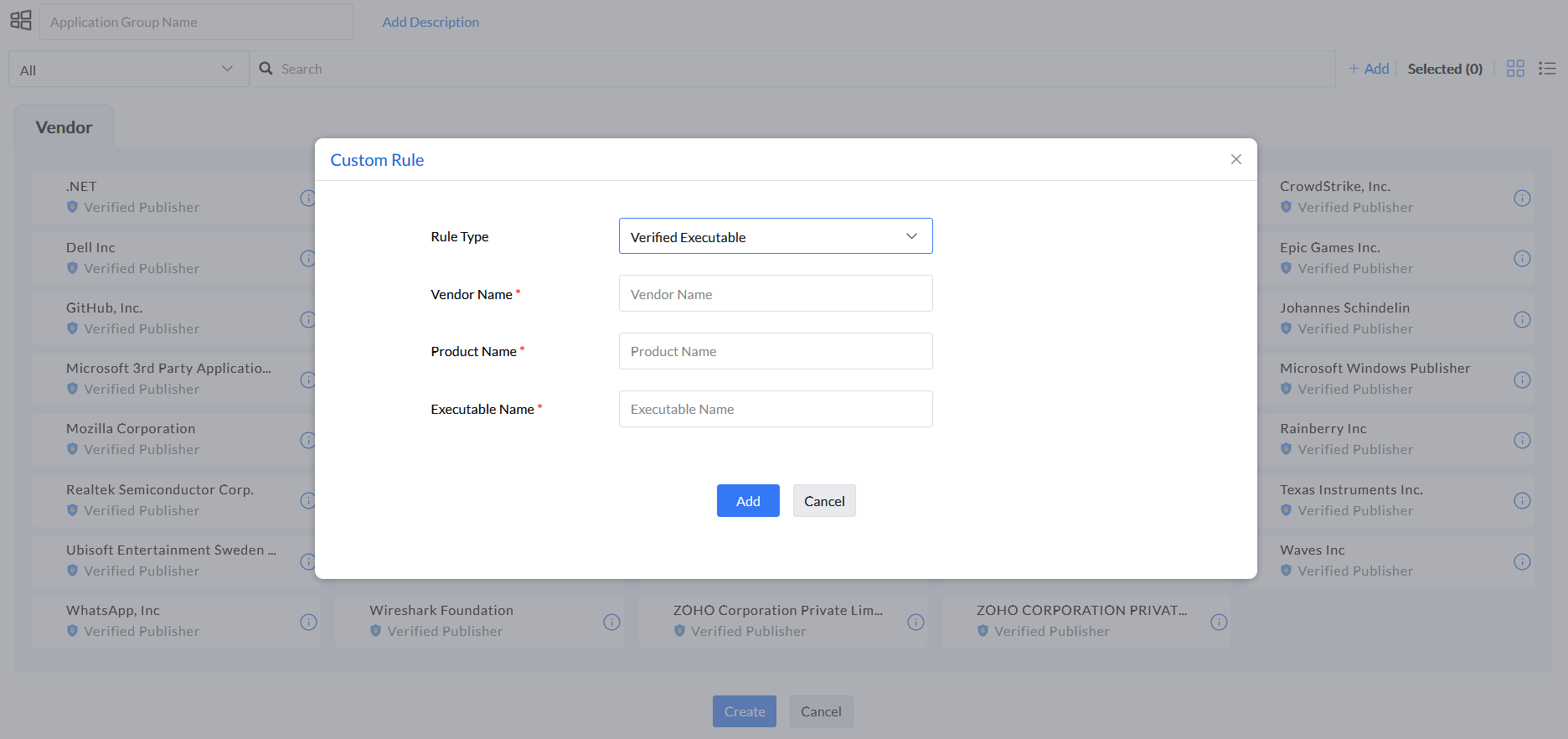The width and height of the screenshot is (1568, 739).
Task: Click the Executable Name input box
Action: click(x=775, y=409)
